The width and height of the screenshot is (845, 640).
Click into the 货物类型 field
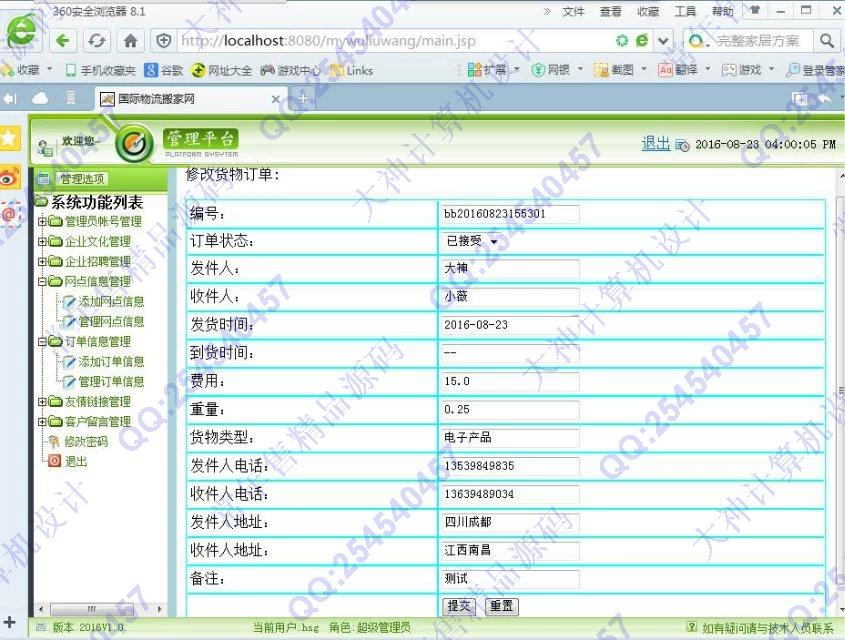pos(511,437)
